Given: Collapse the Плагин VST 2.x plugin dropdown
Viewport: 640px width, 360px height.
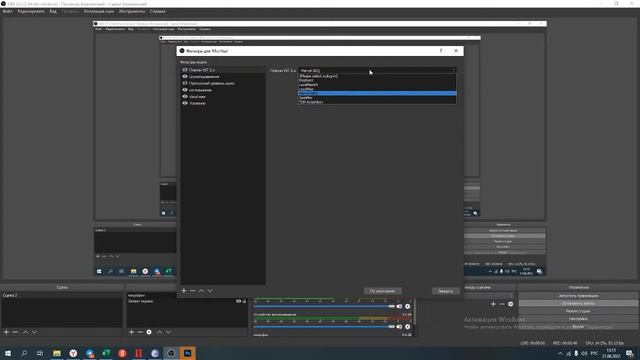Looking at the screenshot, I should pyautogui.click(x=377, y=71).
